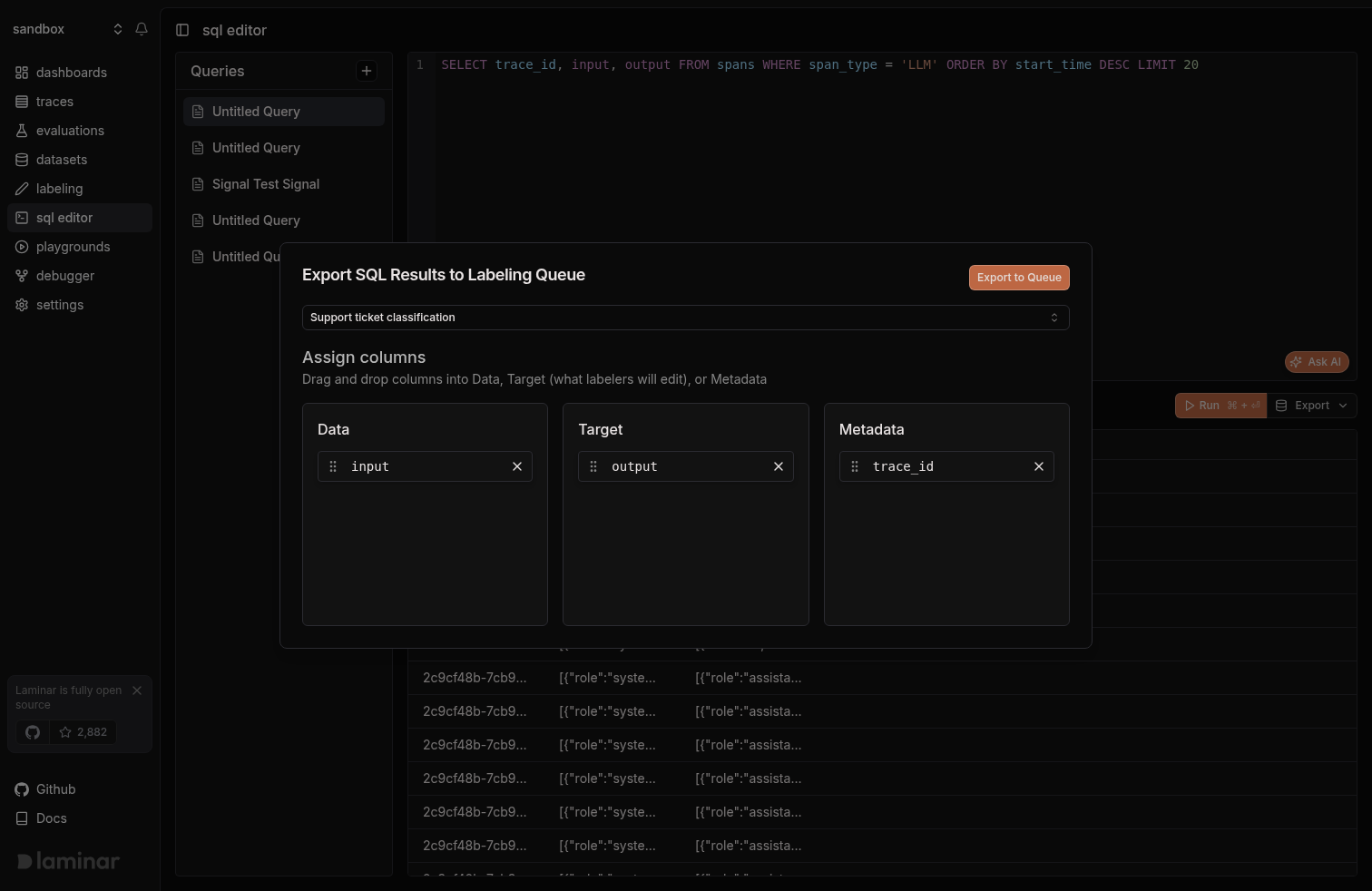The image size is (1372, 891).
Task: Click the playgrounds play-circle icon
Action: point(22,247)
